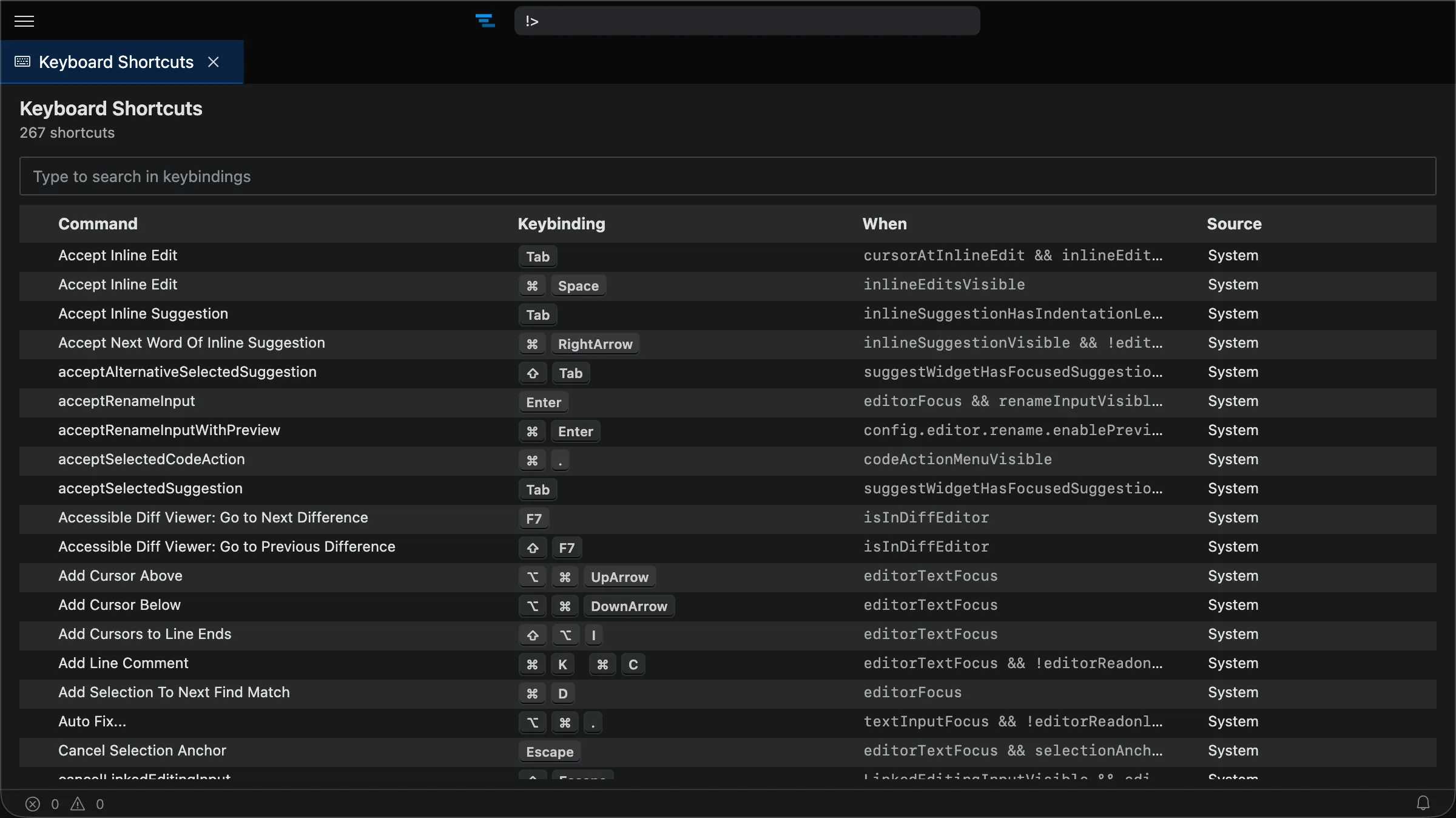Click the When column header
This screenshot has width=1456, height=818.
click(885, 224)
